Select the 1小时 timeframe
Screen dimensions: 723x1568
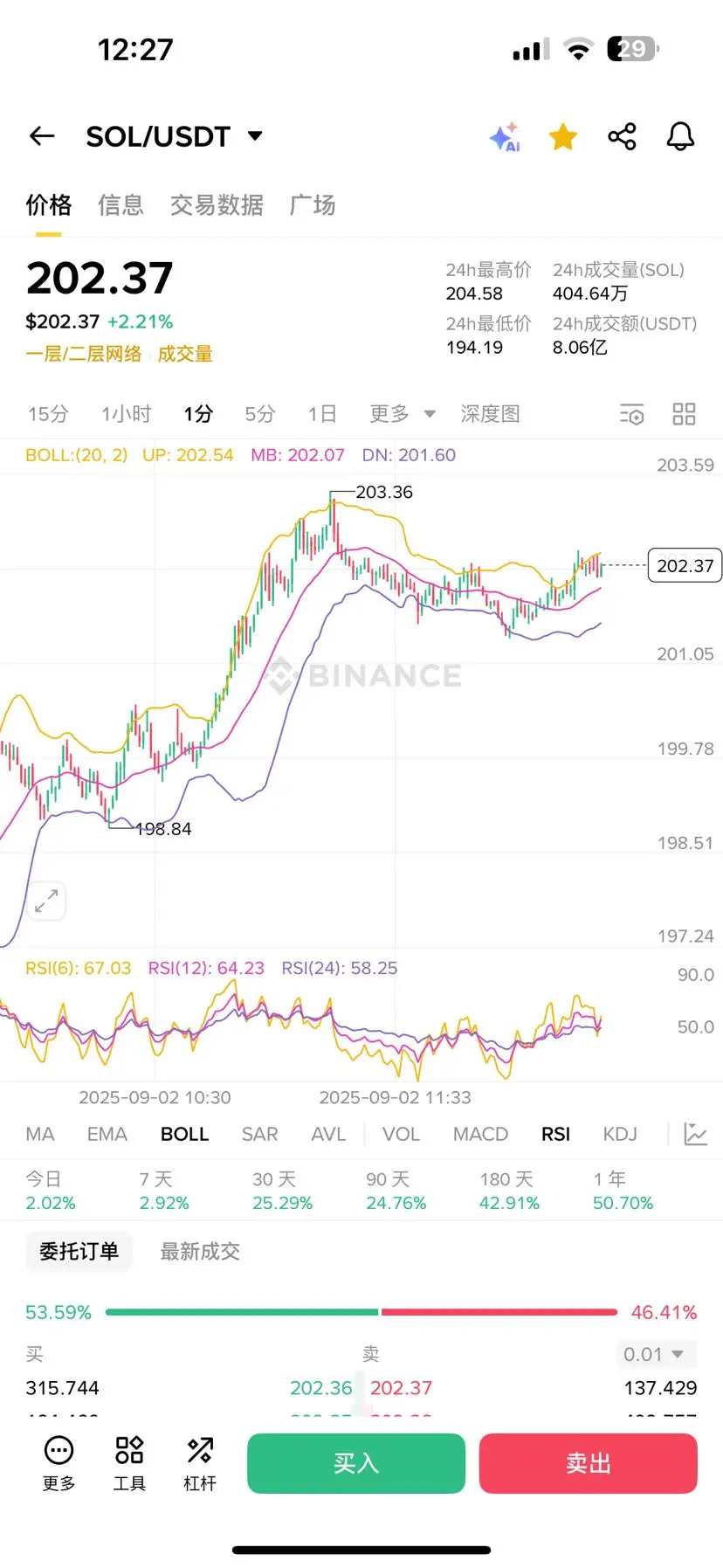[x=127, y=414]
